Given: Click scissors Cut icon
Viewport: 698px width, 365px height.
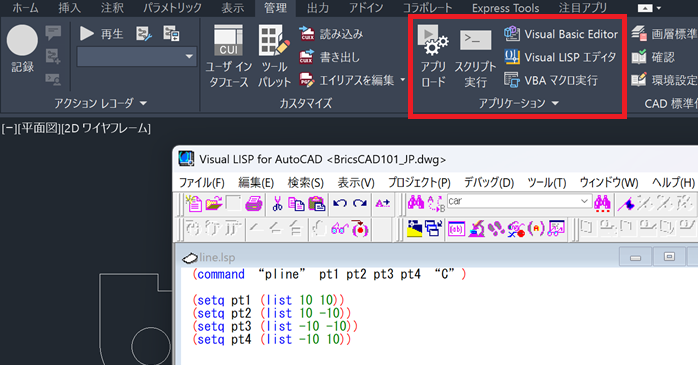Looking at the screenshot, I should point(277,203).
